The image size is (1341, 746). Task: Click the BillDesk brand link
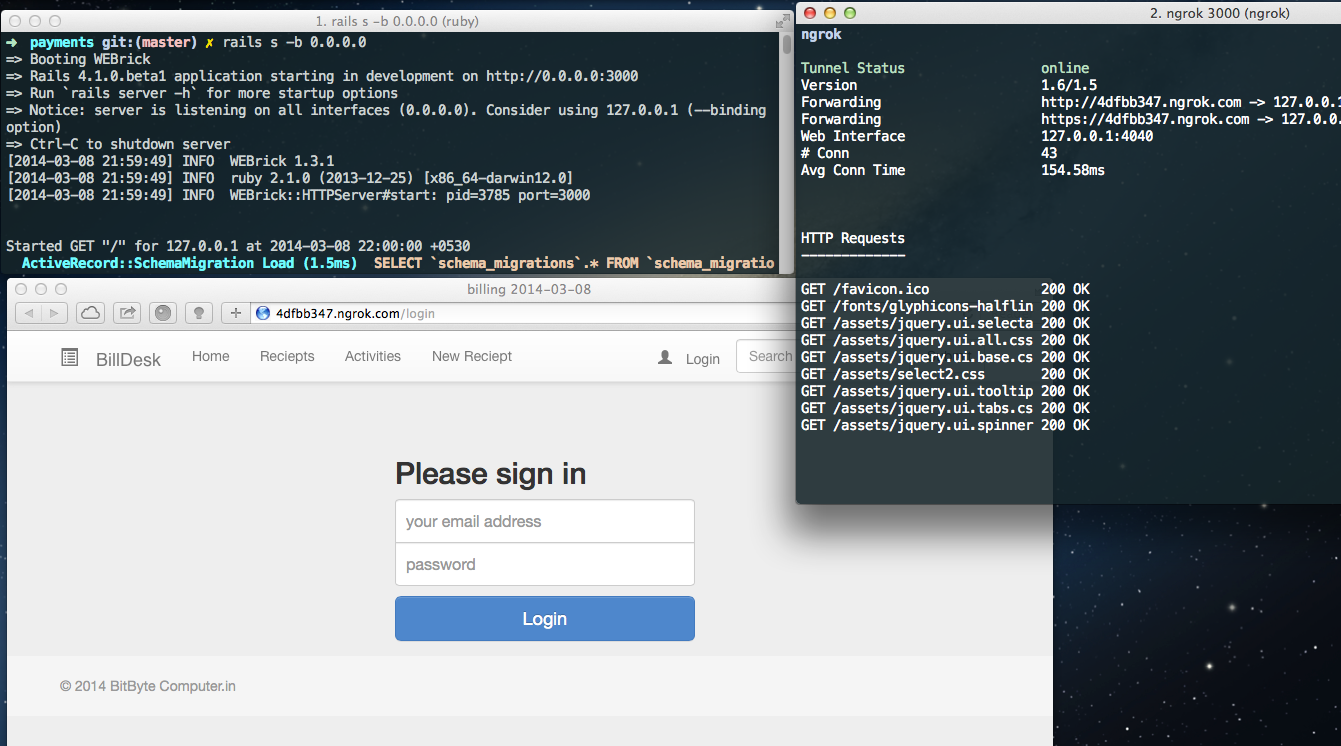pos(128,359)
